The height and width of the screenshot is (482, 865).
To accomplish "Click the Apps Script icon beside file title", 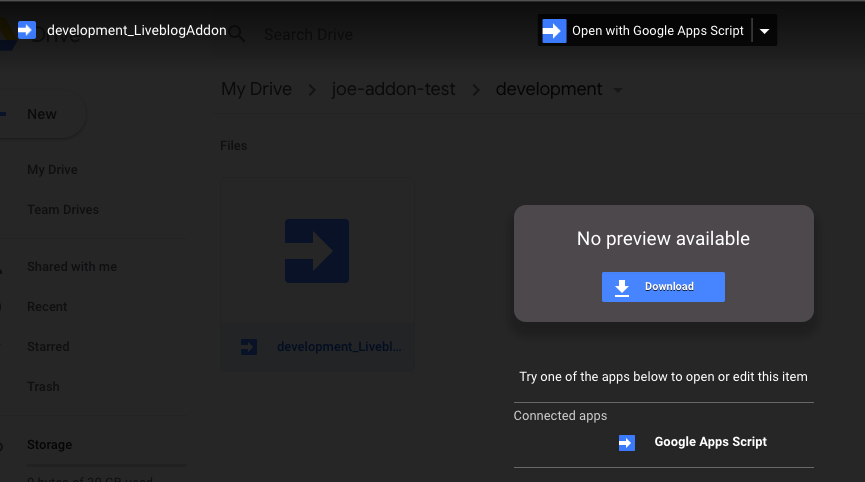I will tap(26, 30).
